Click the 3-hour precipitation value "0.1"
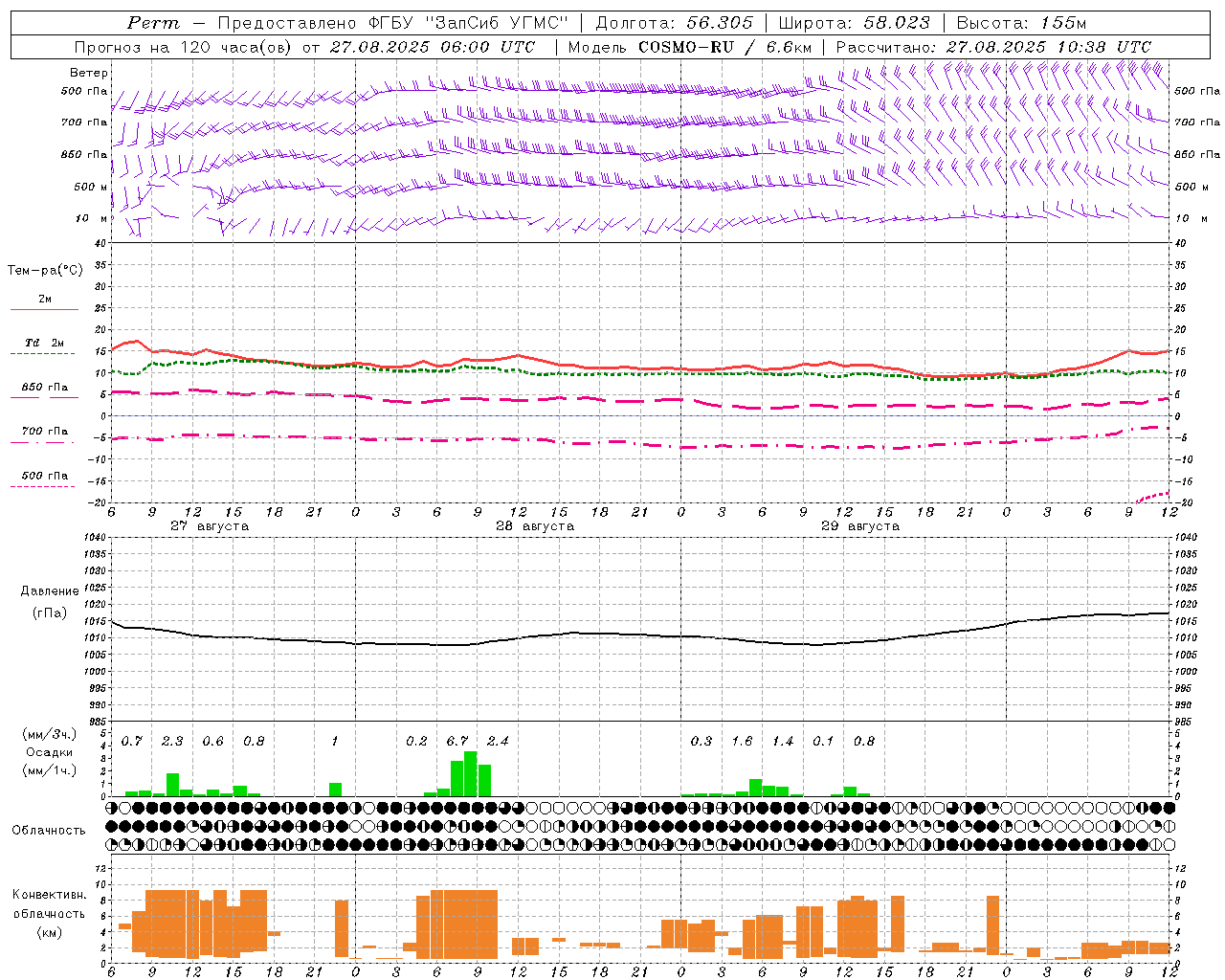Screen dimensions: 1225x980 click(823, 742)
